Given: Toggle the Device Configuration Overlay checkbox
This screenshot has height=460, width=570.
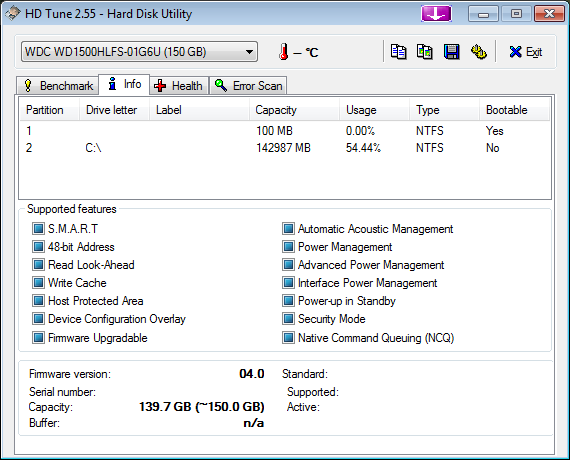Looking at the screenshot, I should pyautogui.click(x=38, y=319).
